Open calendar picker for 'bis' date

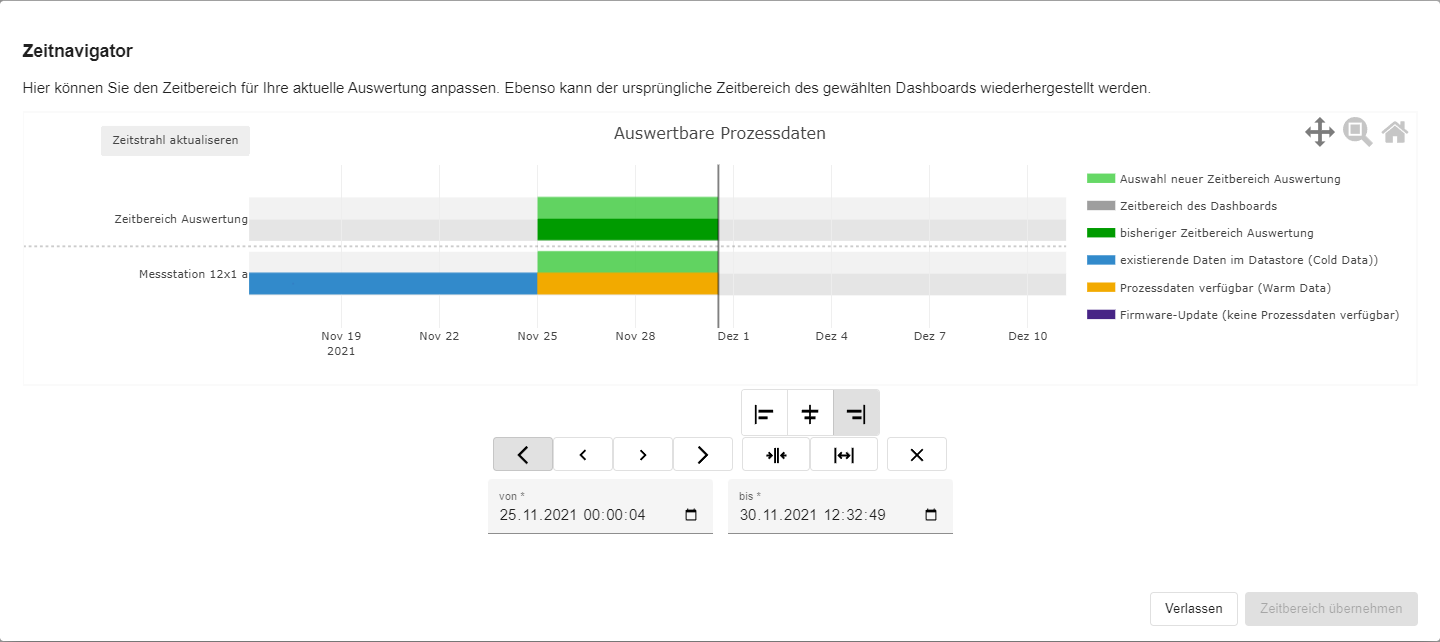click(x=931, y=515)
